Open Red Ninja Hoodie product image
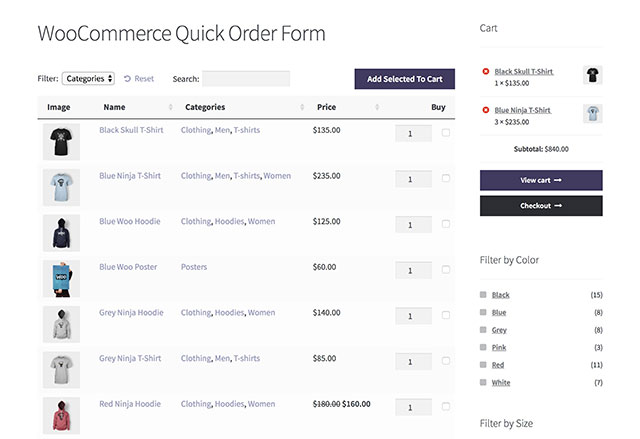640x439 pixels. (x=61, y=416)
